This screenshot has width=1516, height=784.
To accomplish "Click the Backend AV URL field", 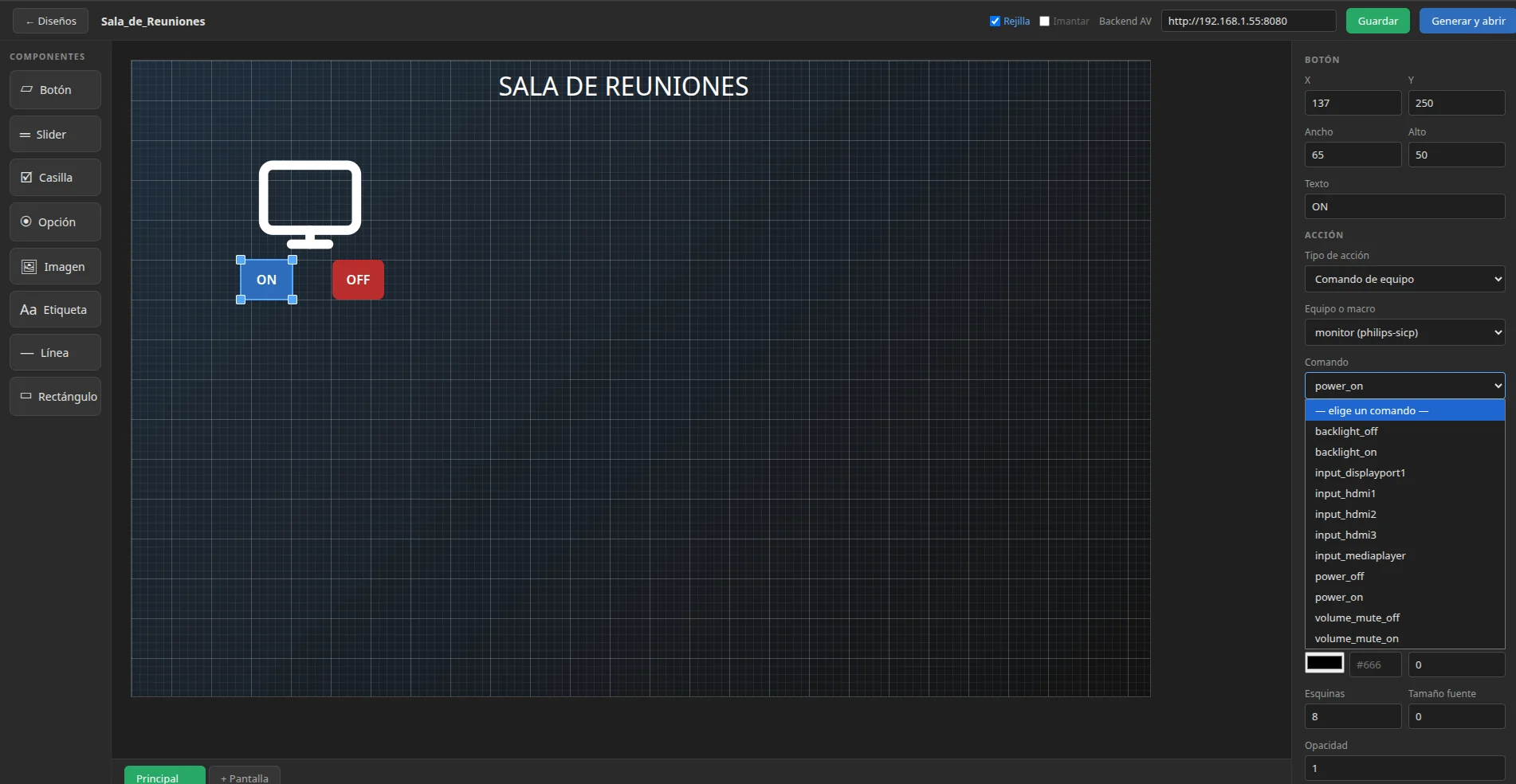I will (x=1248, y=22).
